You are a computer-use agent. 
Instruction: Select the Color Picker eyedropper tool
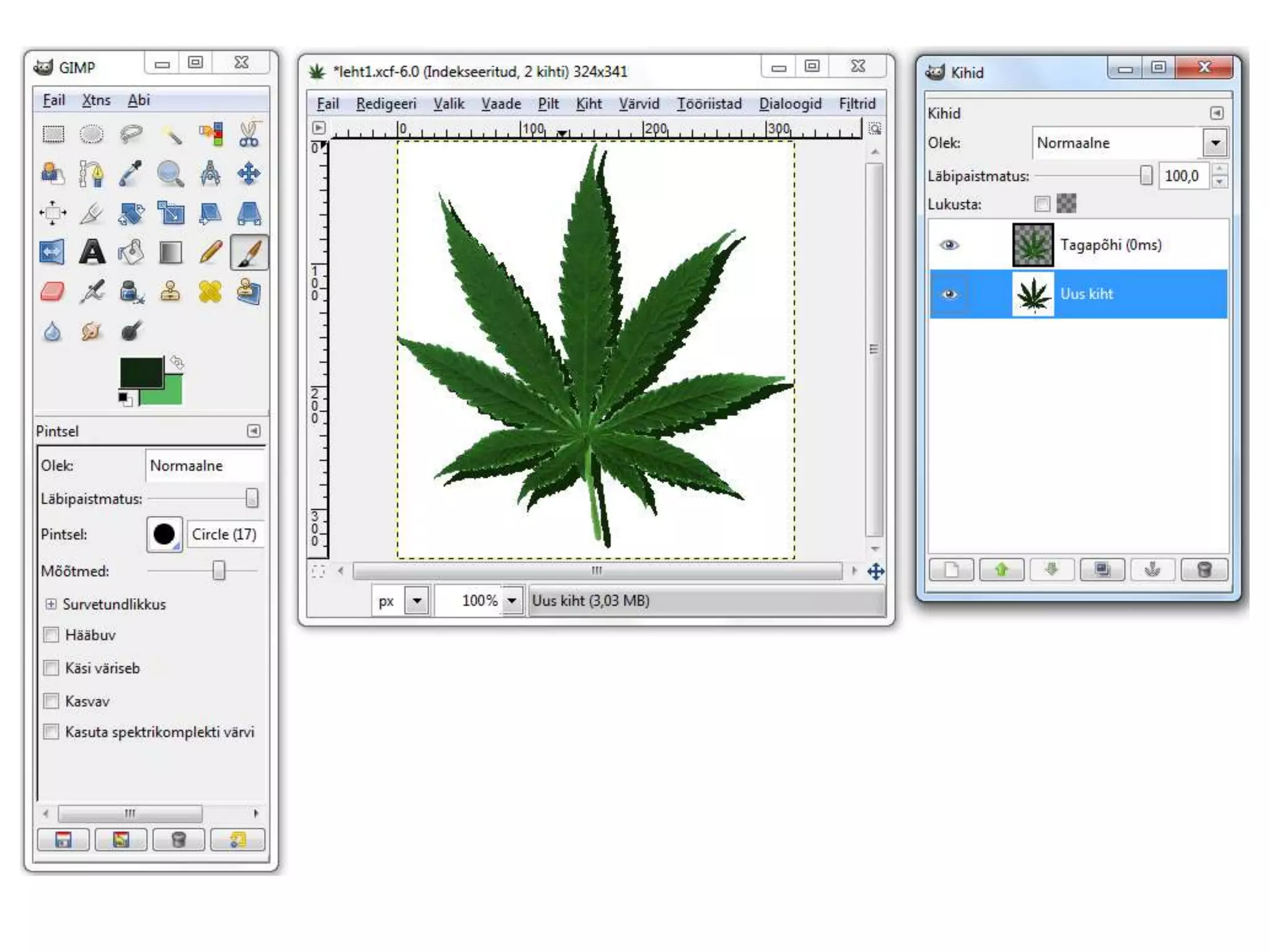point(131,174)
